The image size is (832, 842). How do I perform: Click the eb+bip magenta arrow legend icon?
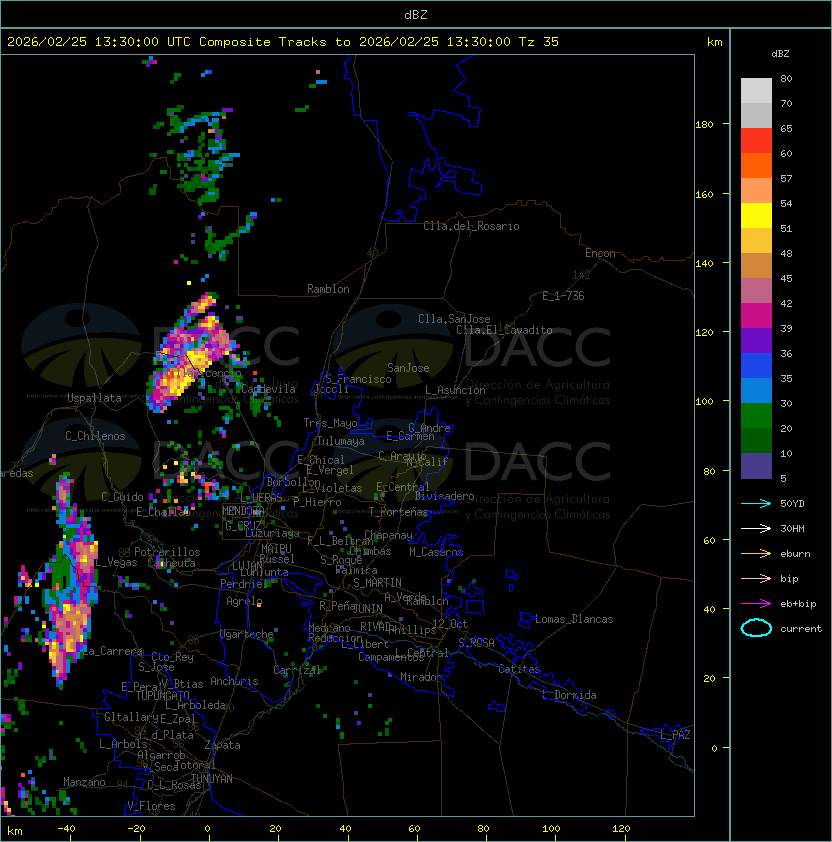pos(756,604)
